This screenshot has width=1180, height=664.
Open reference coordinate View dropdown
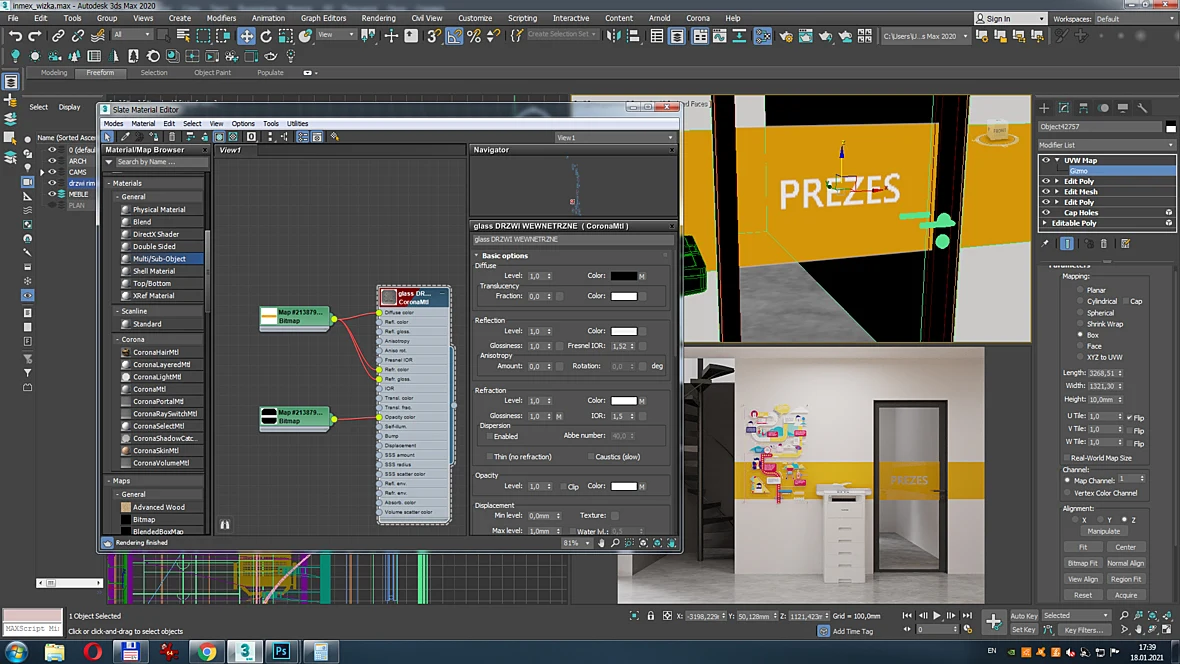(x=336, y=35)
